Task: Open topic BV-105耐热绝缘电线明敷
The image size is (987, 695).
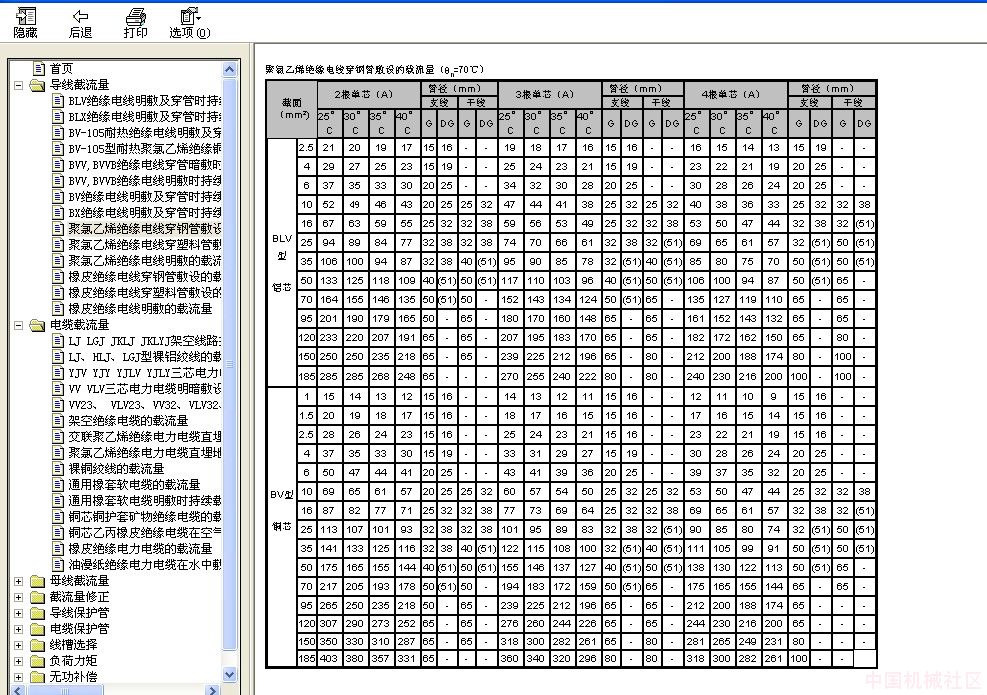Action: pyautogui.click(x=145, y=133)
